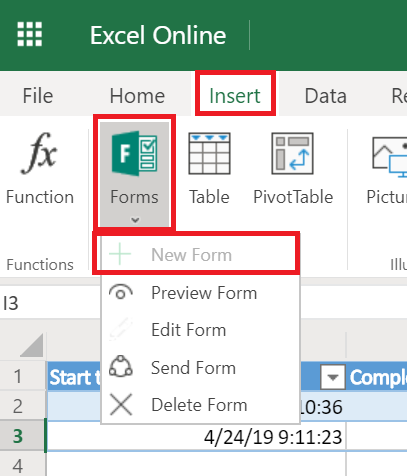Click the Functions group label
The image size is (407, 476).
(x=40, y=265)
